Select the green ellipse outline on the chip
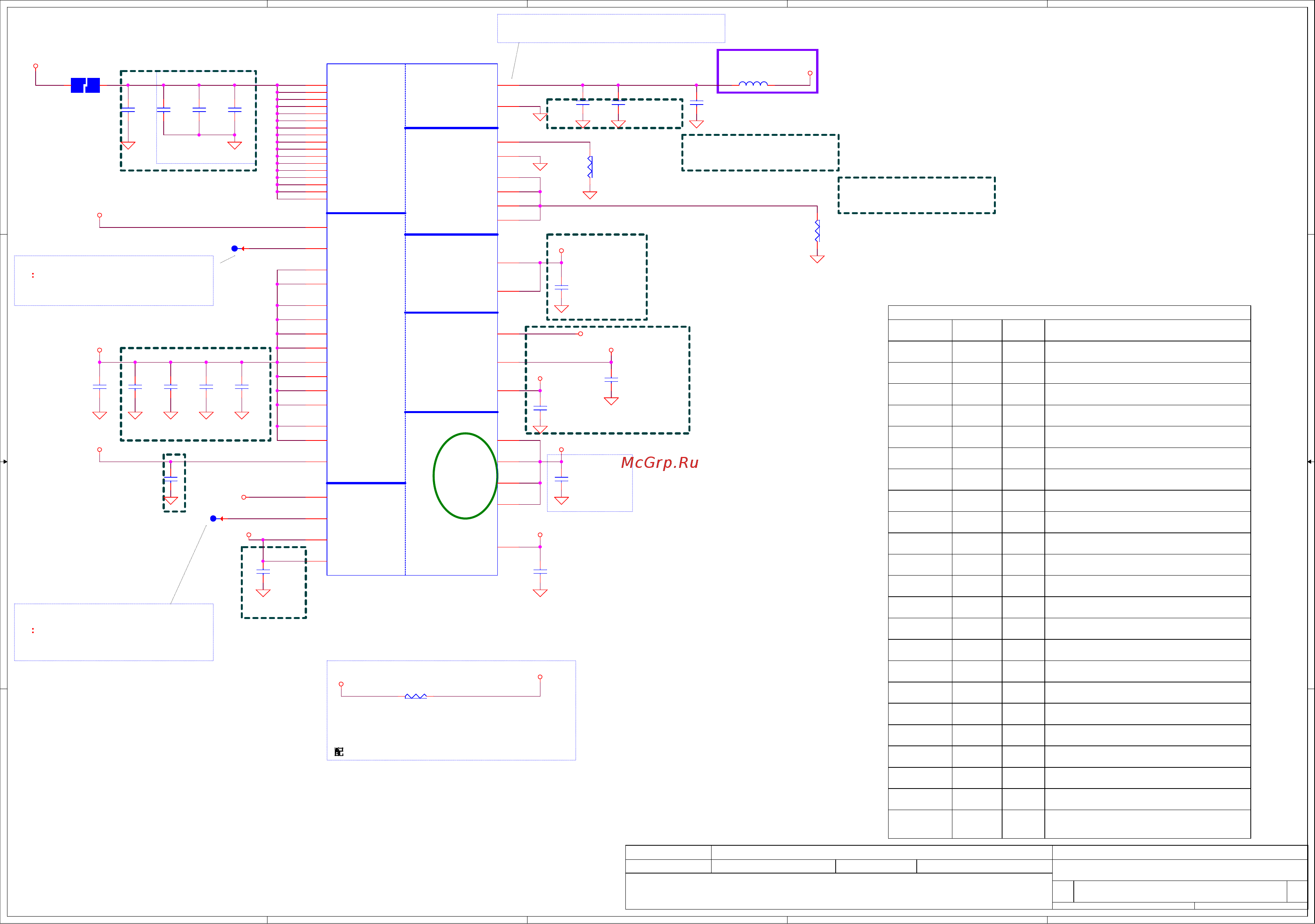Image resolution: width=1315 pixels, height=924 pixels. coord(465,476)
